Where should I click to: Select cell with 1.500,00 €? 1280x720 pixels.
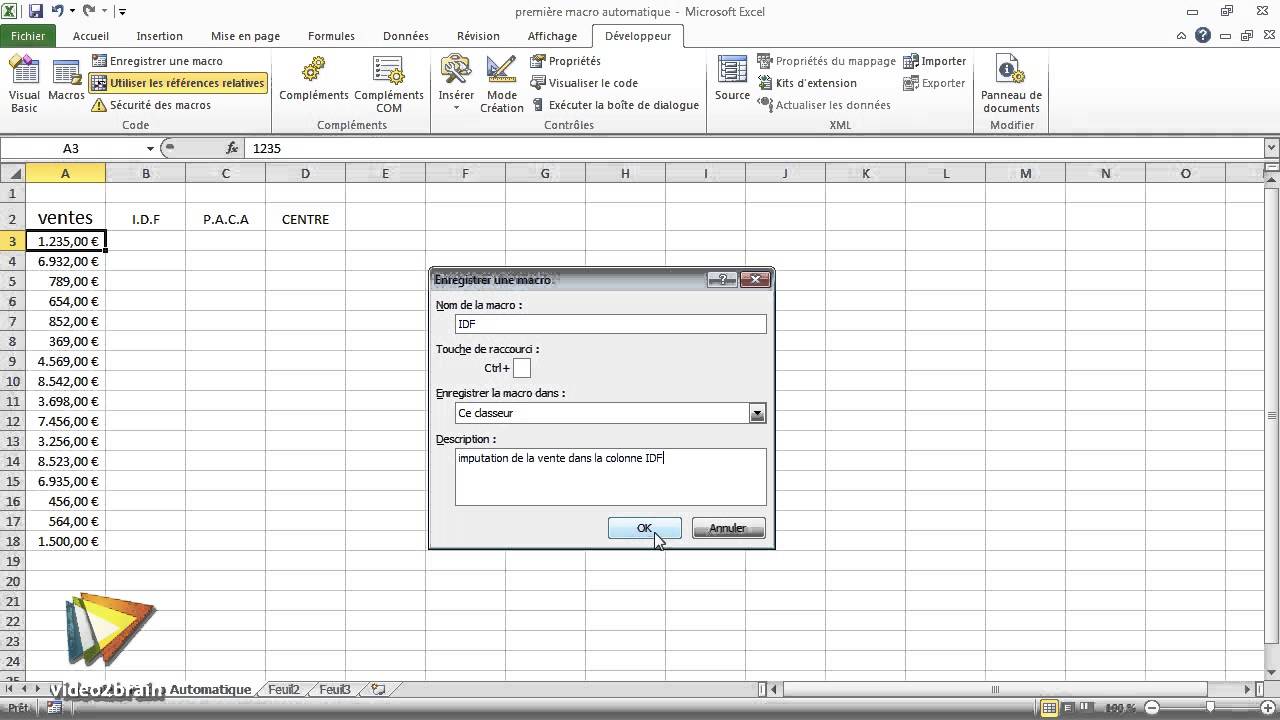[65, 541]
